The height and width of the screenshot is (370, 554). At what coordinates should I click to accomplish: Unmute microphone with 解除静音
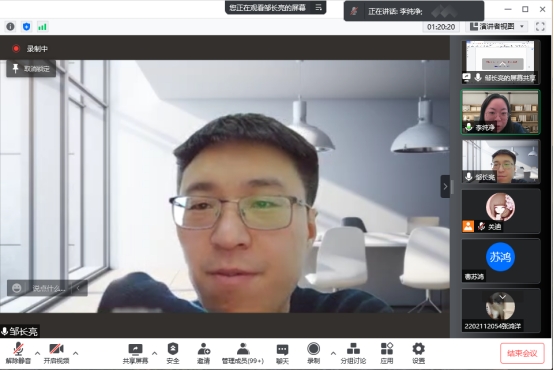18,353
